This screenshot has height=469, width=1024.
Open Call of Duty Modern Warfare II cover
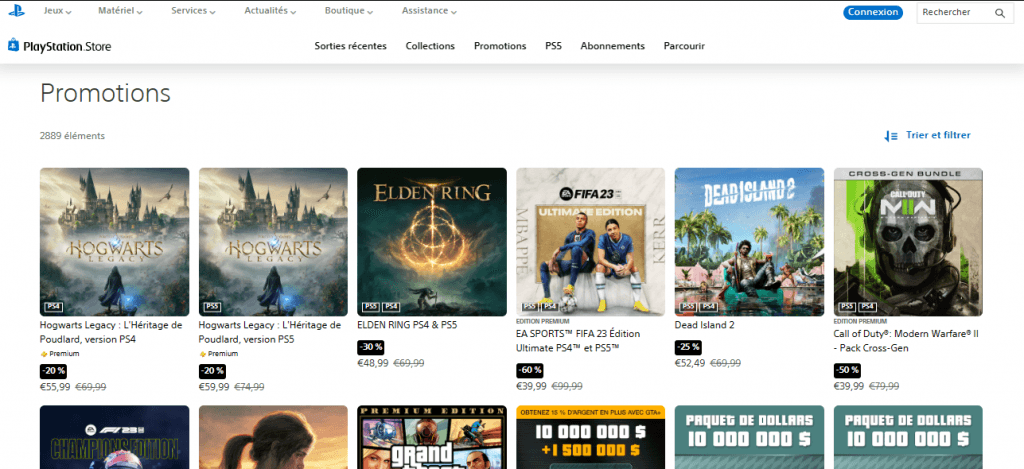click(x=908, y=242)
